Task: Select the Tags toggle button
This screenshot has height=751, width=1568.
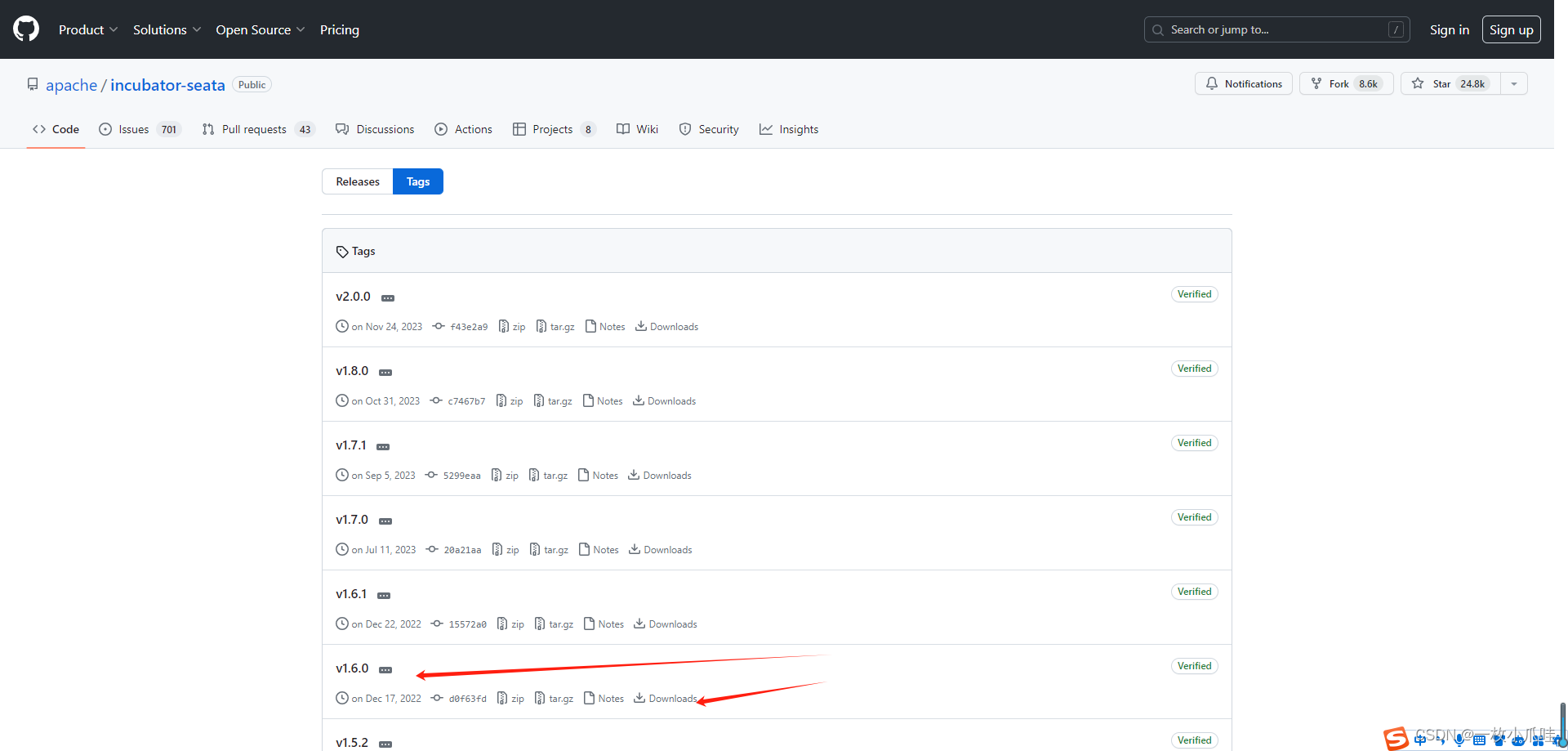Action: (x=418, y=181)
